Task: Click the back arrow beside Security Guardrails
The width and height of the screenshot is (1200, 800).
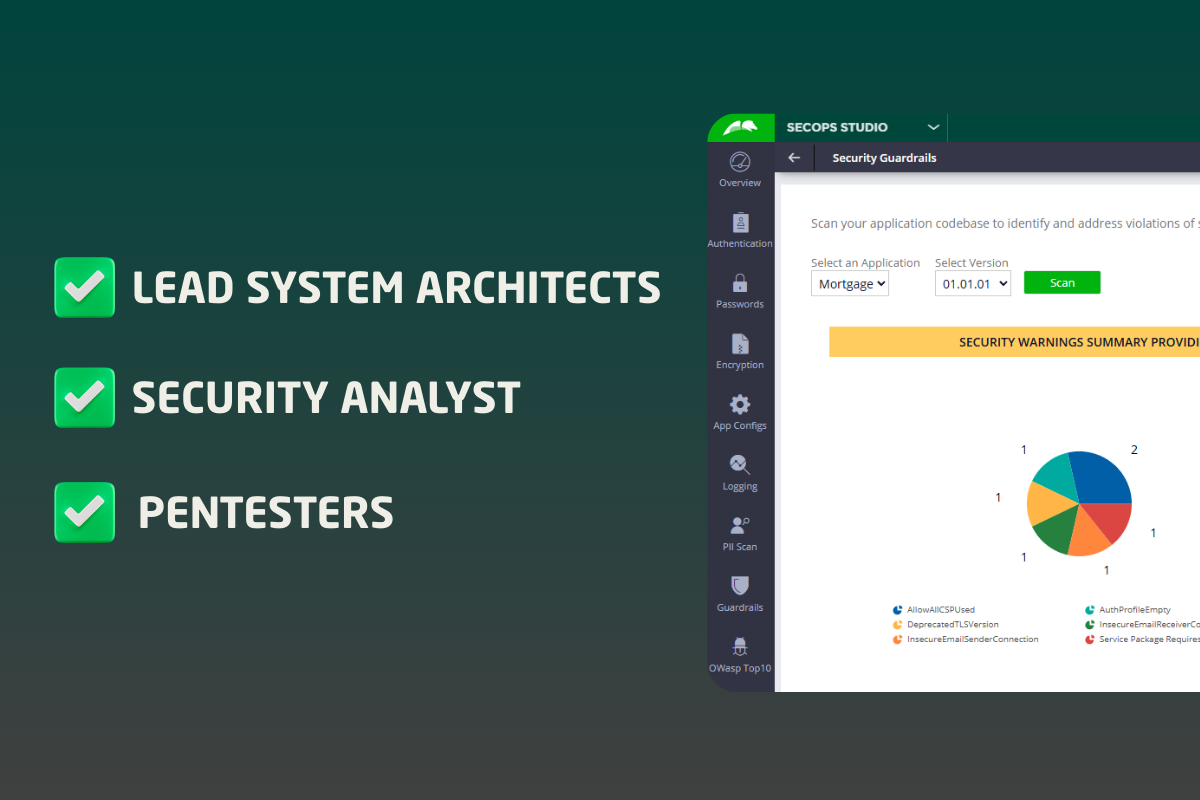Action: point(794,158)
